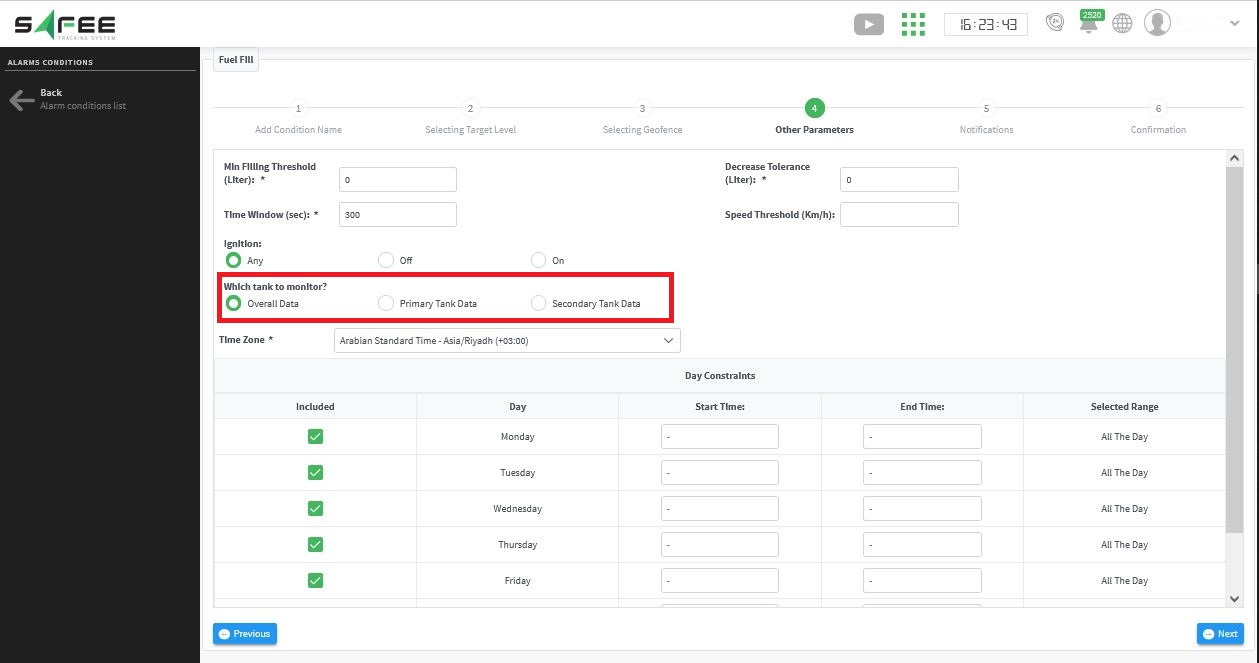Uncheck the Tuesday included checkbox
The height and width of the screenshot is (663, 1259).
coord(315,473)
